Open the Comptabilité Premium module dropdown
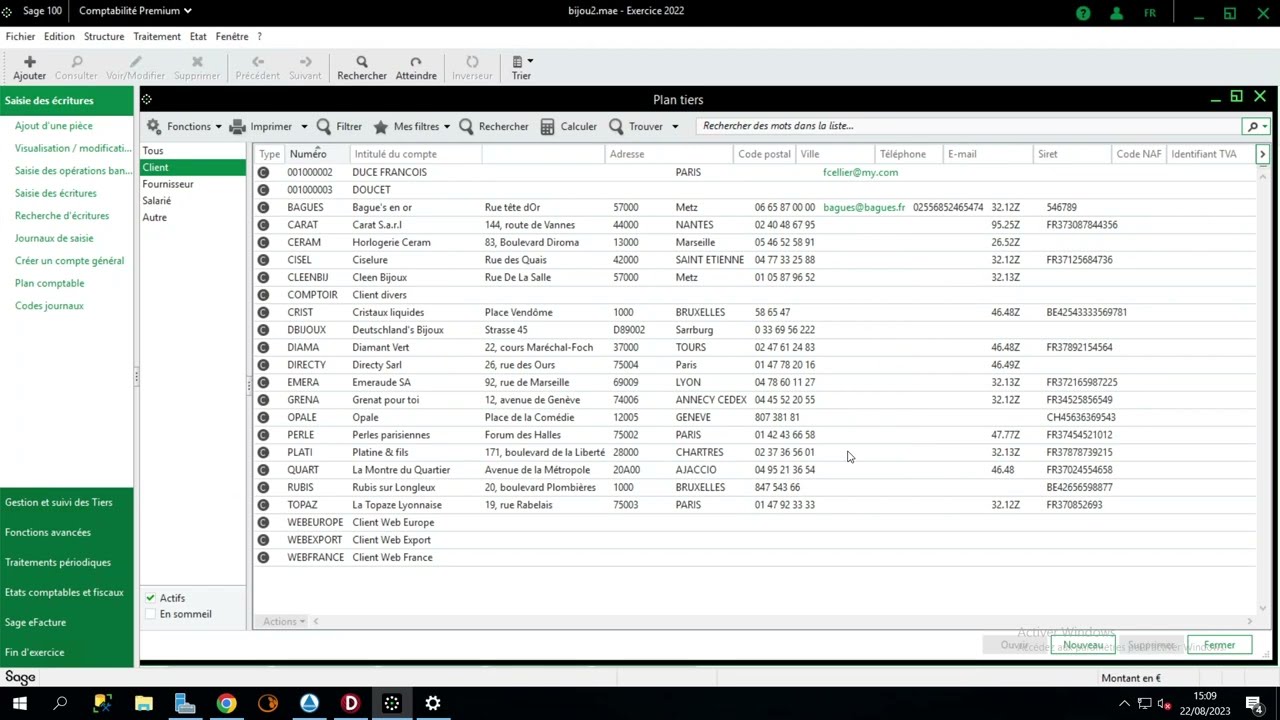The height and width of the screenshot is (720, 1280). [x=135, y=11]
